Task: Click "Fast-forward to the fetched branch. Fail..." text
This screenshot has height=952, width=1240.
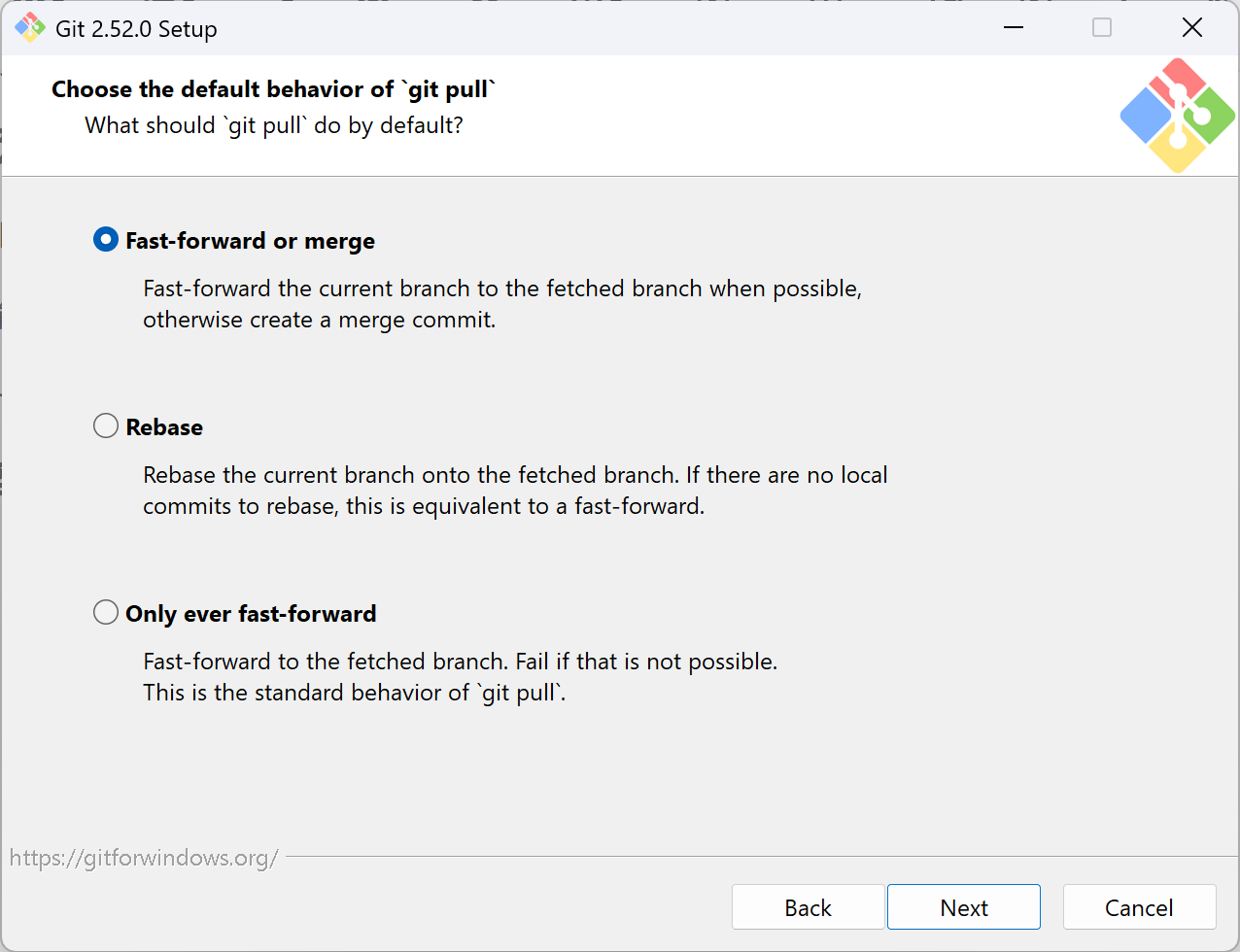Action: click(x=461, y=662)
